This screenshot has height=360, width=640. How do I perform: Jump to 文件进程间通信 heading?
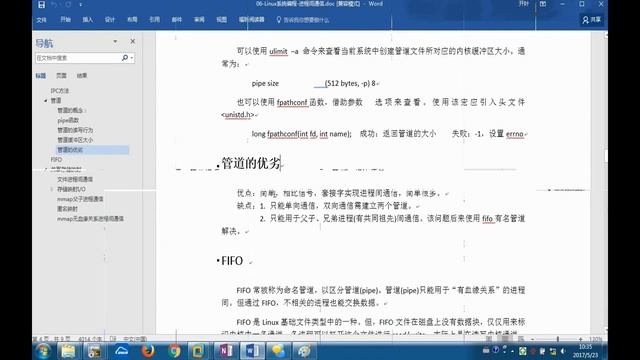(x=75, y=179)
